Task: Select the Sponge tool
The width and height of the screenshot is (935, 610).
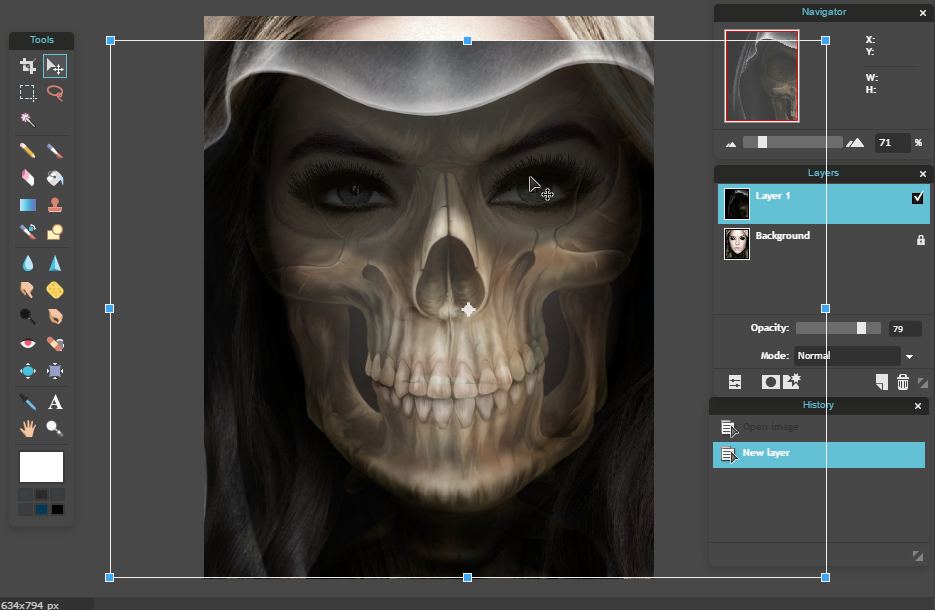Action: pos(55,290)
